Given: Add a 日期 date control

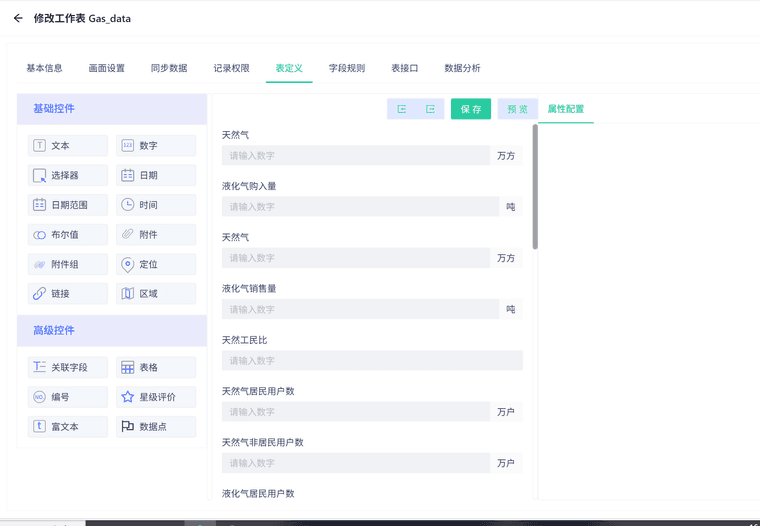Looking at the screenshot, I should pyautogui.click(x=156, y=175).
